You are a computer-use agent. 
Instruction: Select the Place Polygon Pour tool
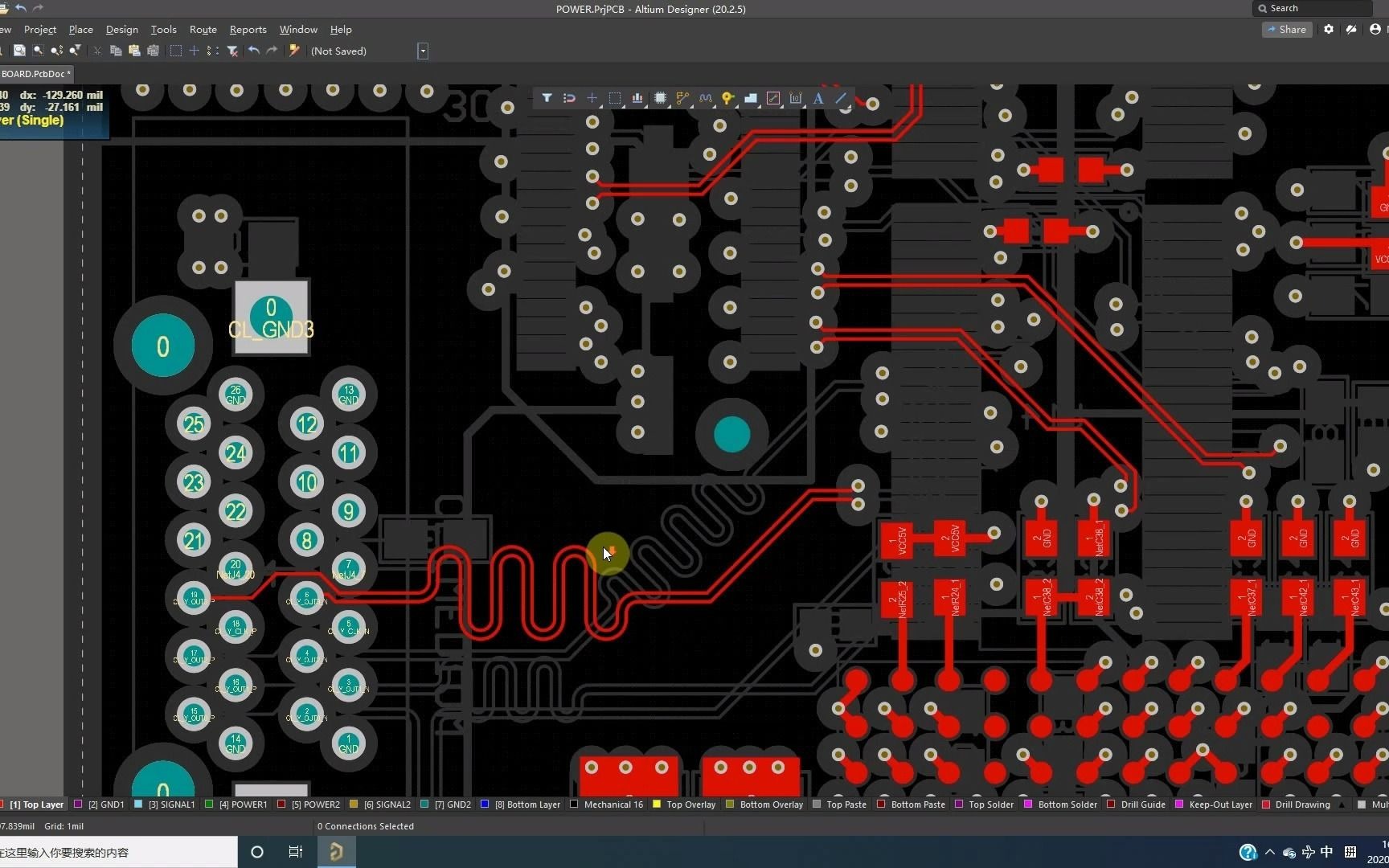click(751, 98)
